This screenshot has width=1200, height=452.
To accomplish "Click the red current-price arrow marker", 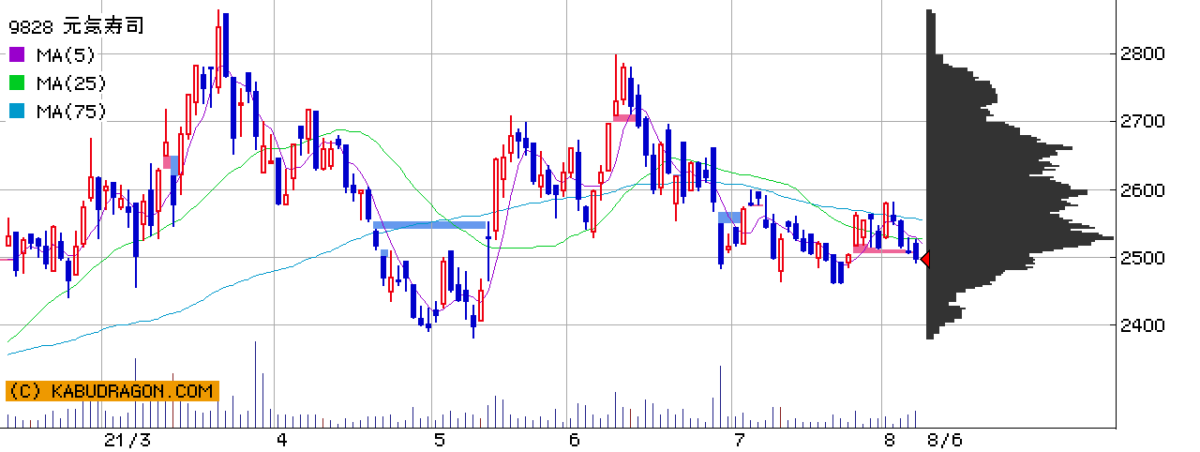I will point(925,260).
